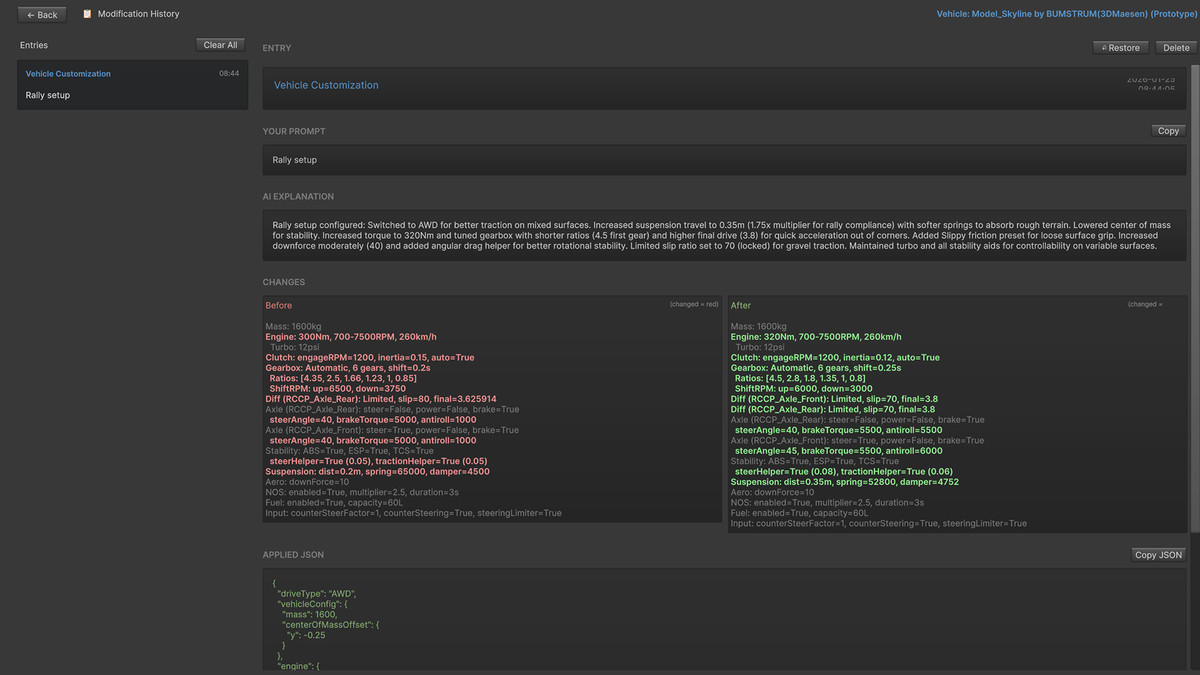The image size is (1200, 675).
Task: Restore this vehicle modification entry
Action: (x=1122, y=48)
